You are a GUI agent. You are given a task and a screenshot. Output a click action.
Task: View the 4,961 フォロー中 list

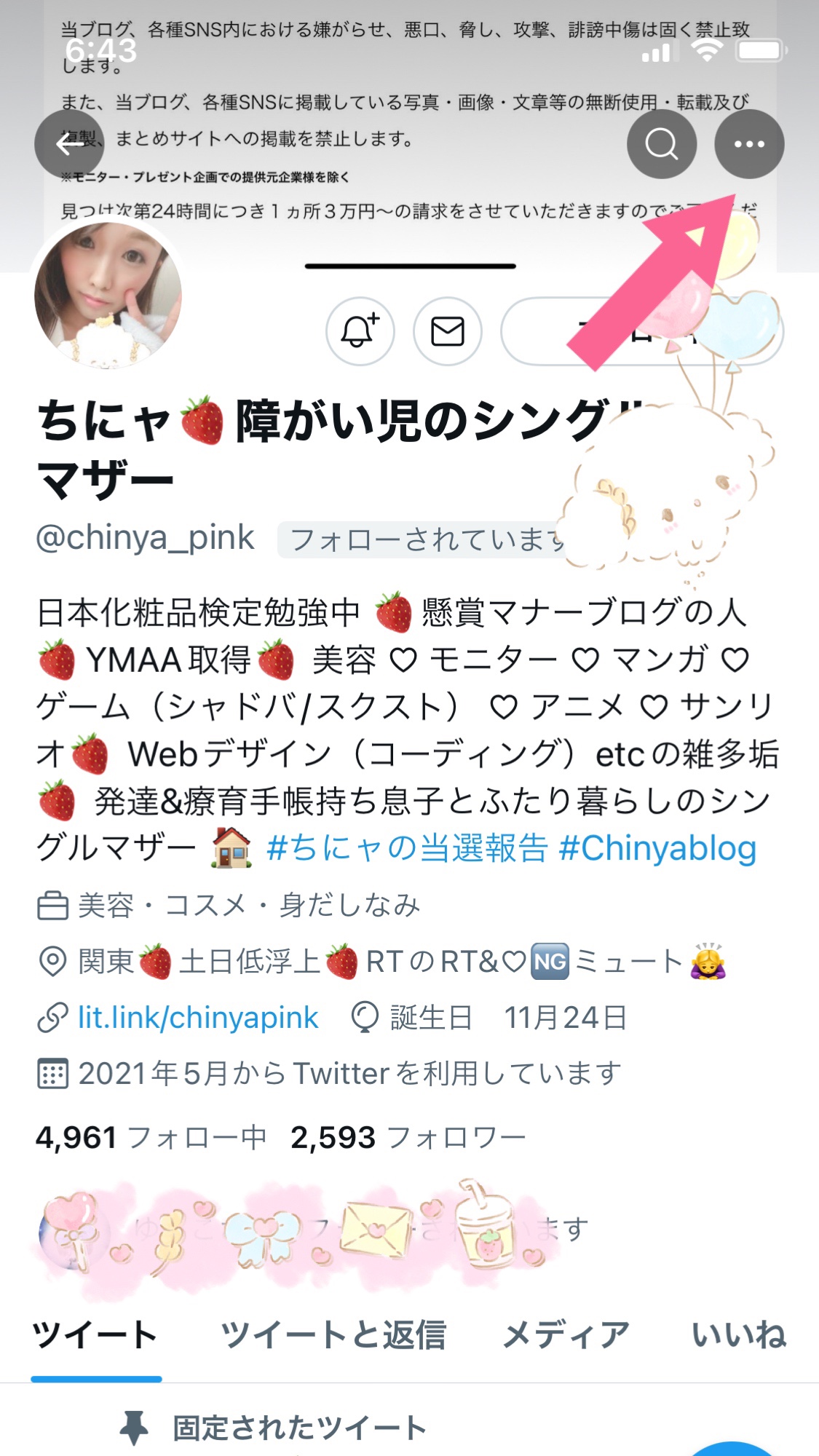pos(151,1137)
